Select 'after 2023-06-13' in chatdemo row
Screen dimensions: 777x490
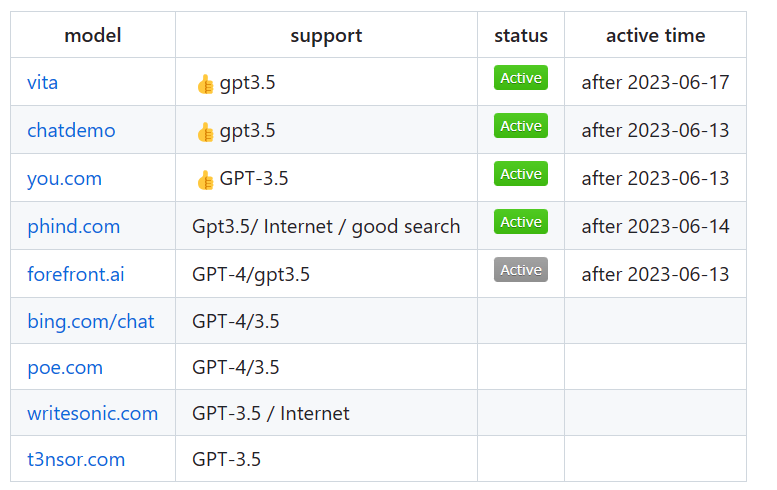coord(655,130)
